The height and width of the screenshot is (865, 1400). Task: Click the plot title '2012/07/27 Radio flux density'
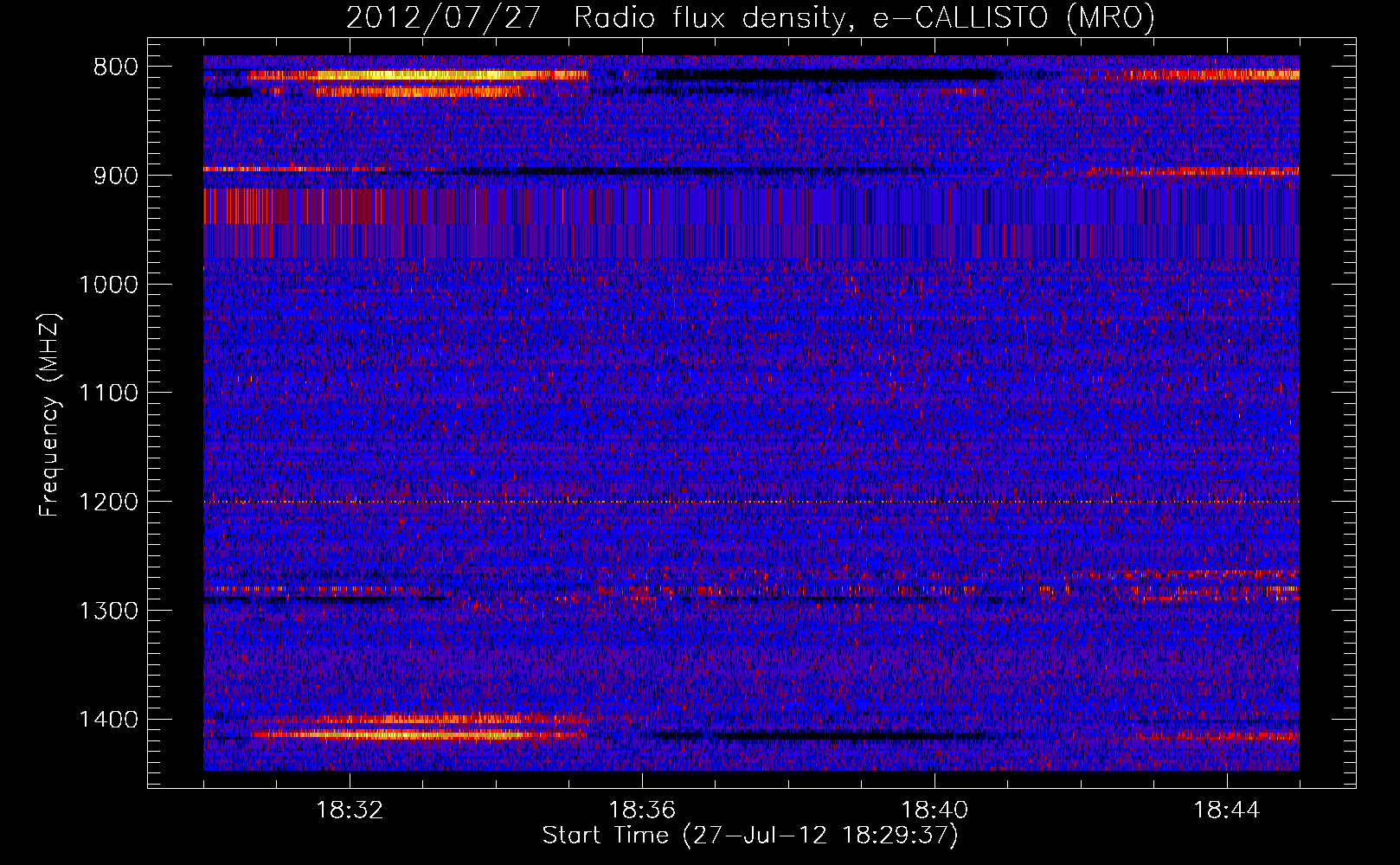click(x=595, y=18)
